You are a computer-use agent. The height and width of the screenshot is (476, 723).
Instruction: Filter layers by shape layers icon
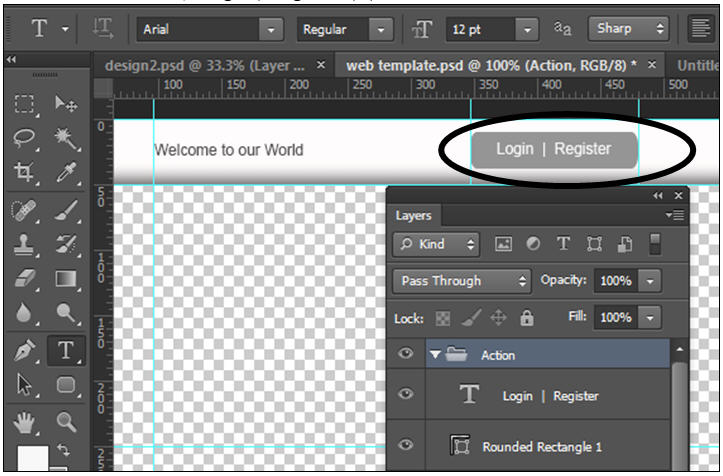point(594,244)
